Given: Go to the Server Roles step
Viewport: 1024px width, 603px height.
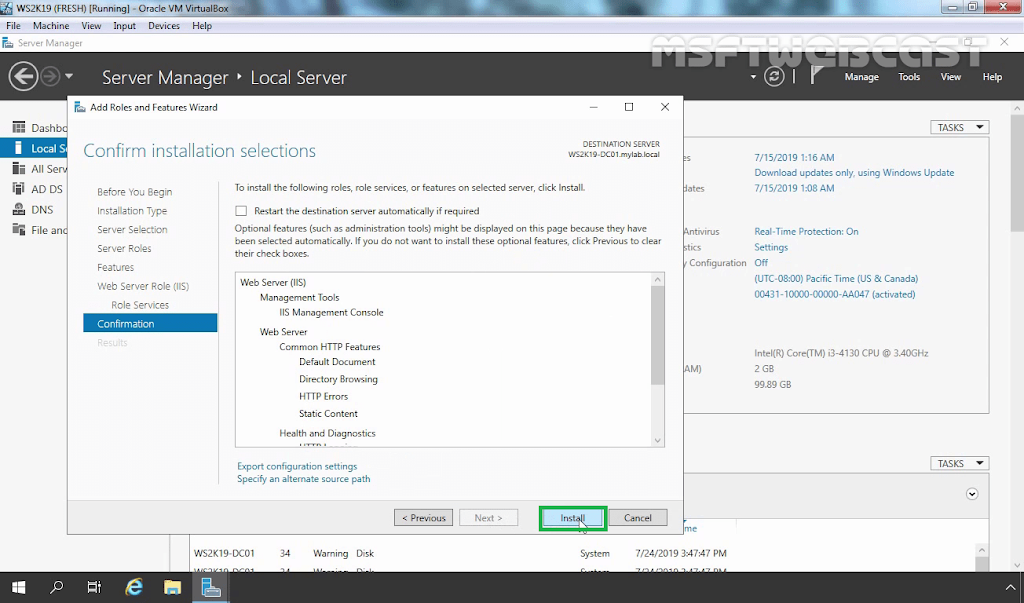Looking at the screenshot, I should coord(124,248).
